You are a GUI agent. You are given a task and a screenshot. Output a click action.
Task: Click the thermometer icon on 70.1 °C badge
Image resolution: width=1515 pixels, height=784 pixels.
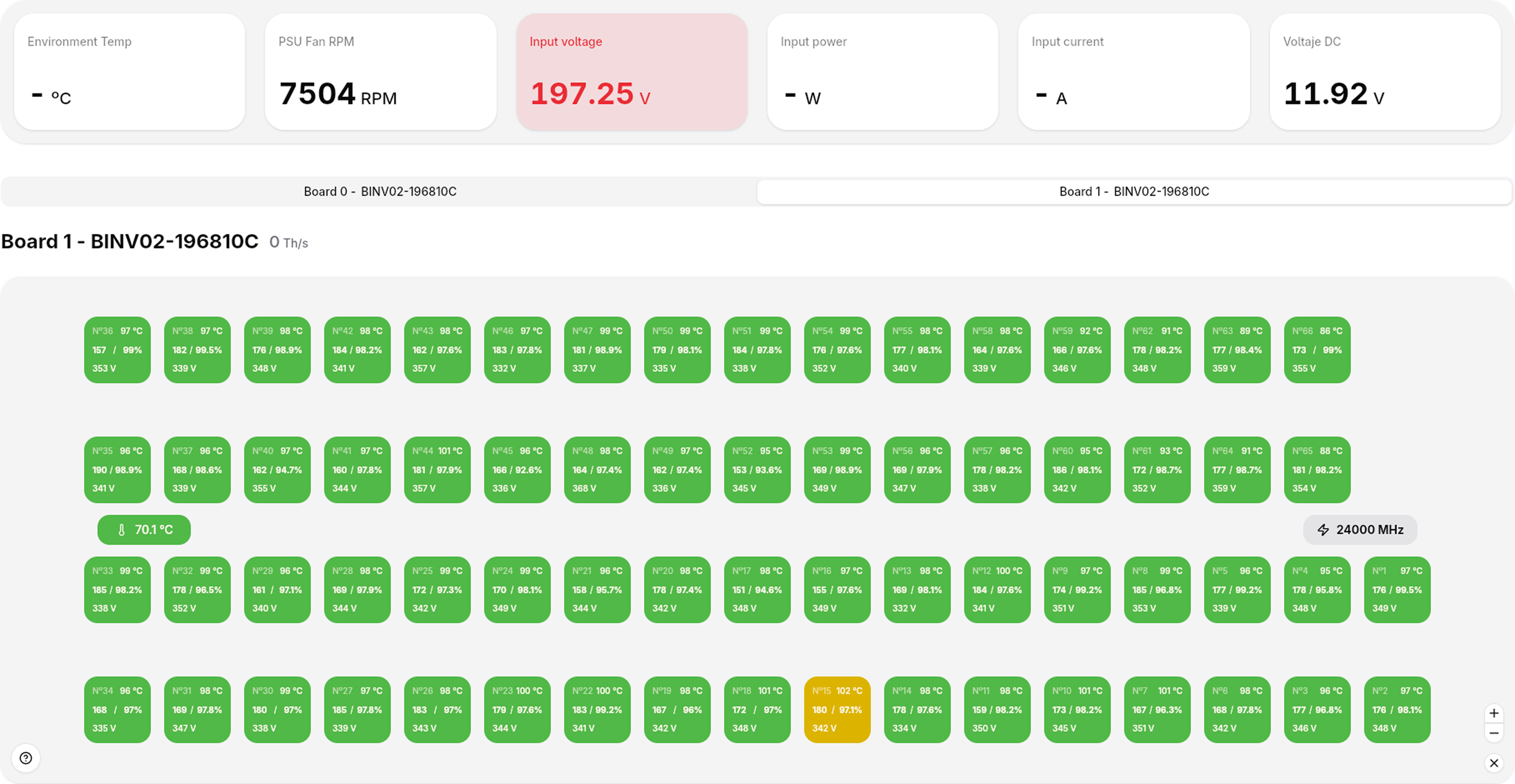point(122,530)
